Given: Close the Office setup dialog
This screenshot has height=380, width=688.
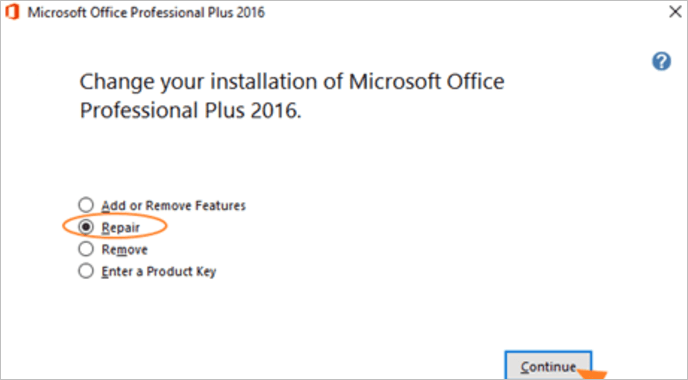Looking at the screenshot, I should 675,12.
